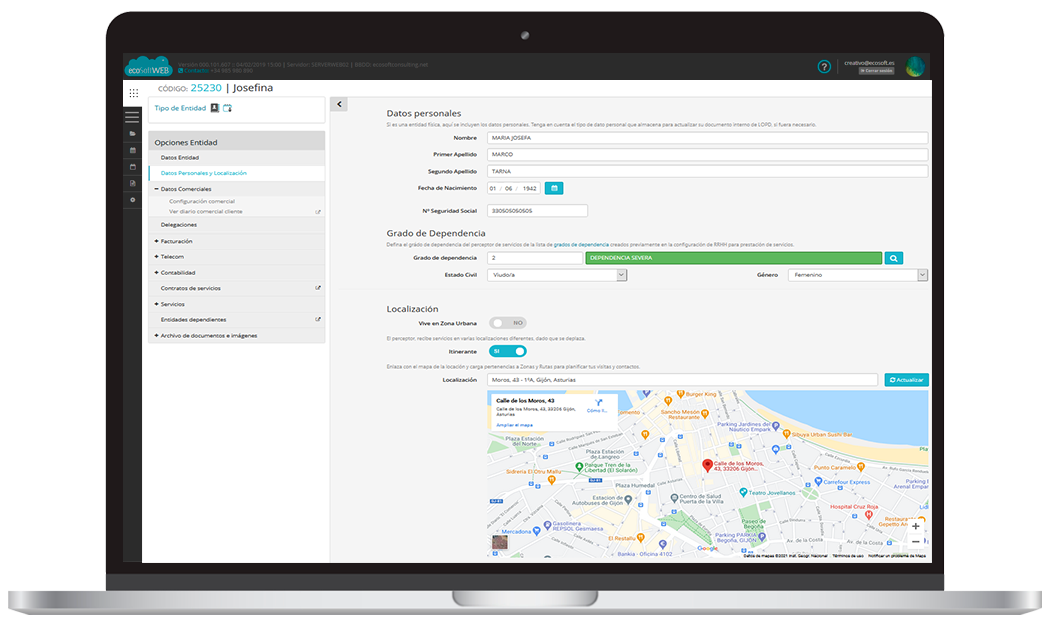1052x627 pixels.
Task: Collapse the side panel with the arrow button
Action: (339, 104)
